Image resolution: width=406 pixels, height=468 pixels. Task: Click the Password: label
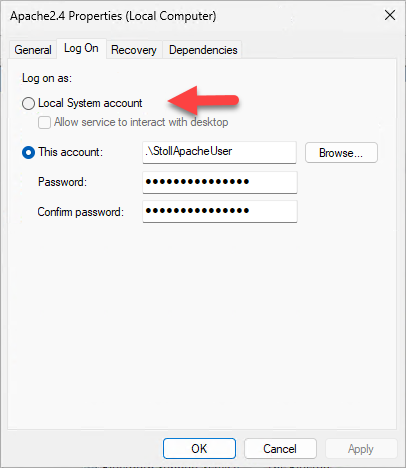click(62, 182)
